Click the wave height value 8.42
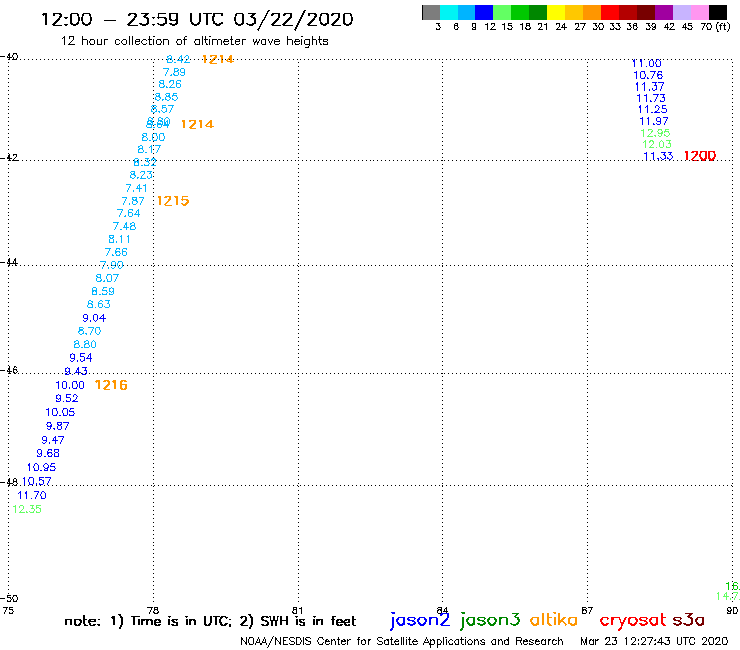Screen dimensions: 740x650 click(x=178, y=59)
